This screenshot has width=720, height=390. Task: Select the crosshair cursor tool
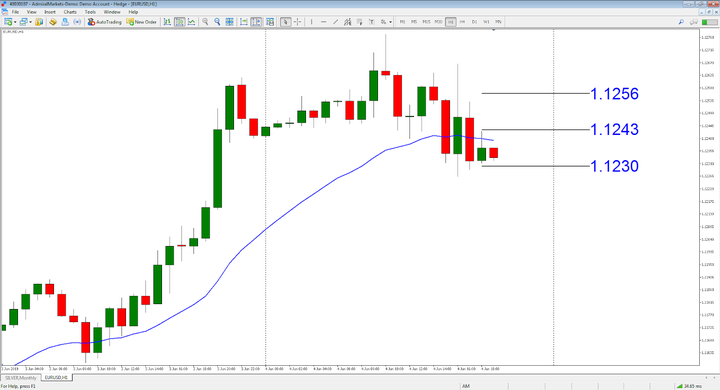pos(298,22)
